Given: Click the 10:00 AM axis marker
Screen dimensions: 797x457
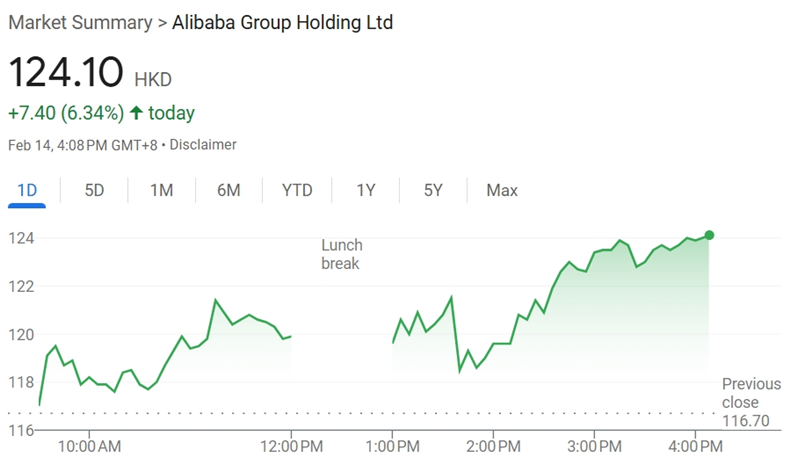Looking at the screenshot, I should (89, 446).
